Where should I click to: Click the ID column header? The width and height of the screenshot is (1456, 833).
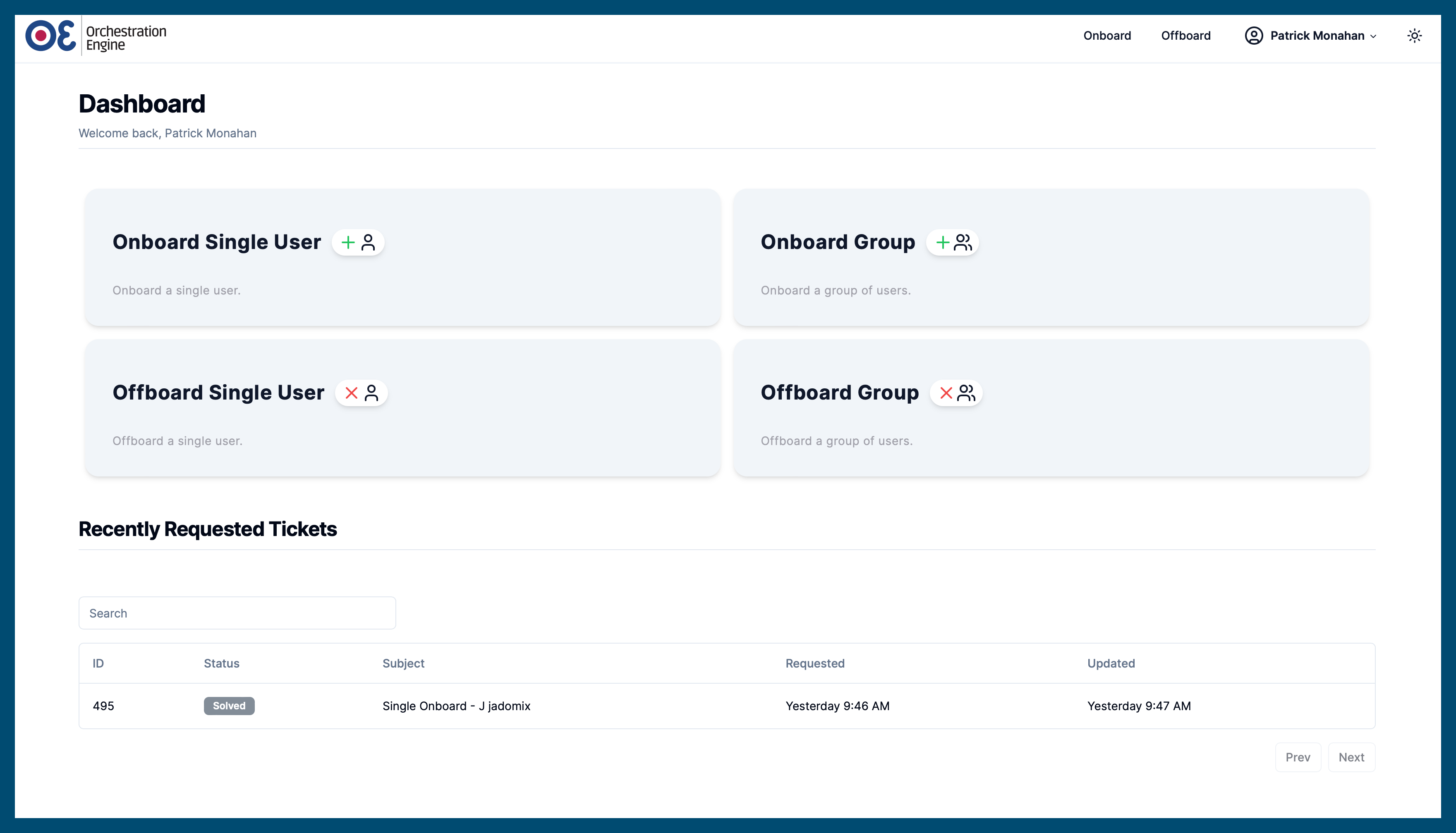[x=98, y=663]
